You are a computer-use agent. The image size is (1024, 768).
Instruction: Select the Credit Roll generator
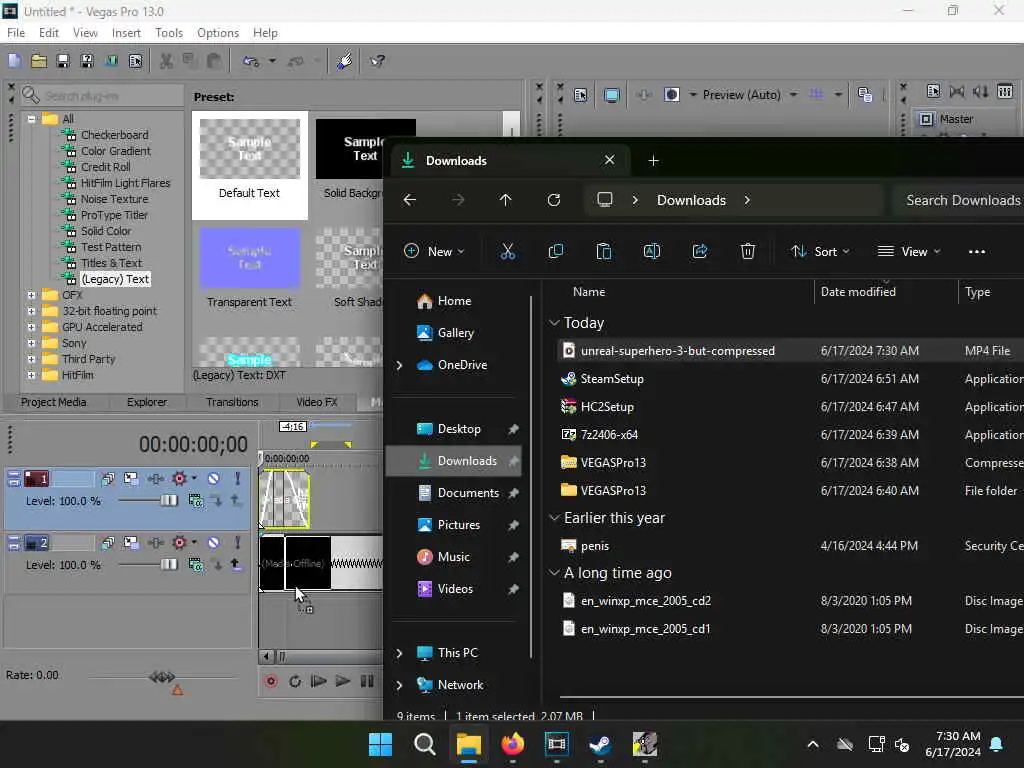pos(105,167)
